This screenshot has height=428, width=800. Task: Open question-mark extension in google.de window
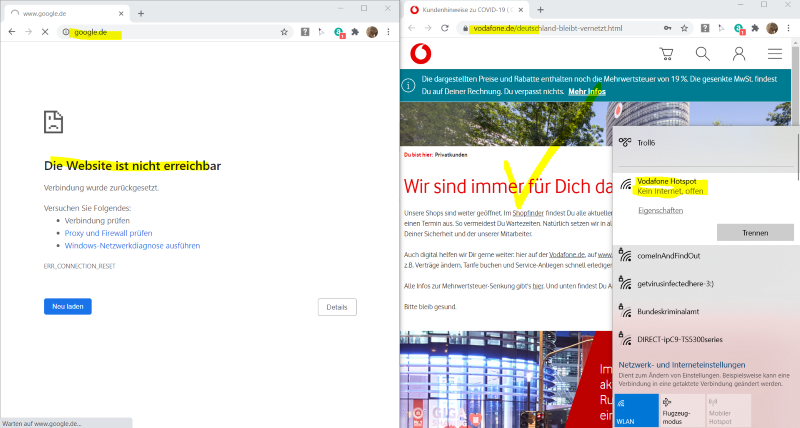(x=305, y=32)
